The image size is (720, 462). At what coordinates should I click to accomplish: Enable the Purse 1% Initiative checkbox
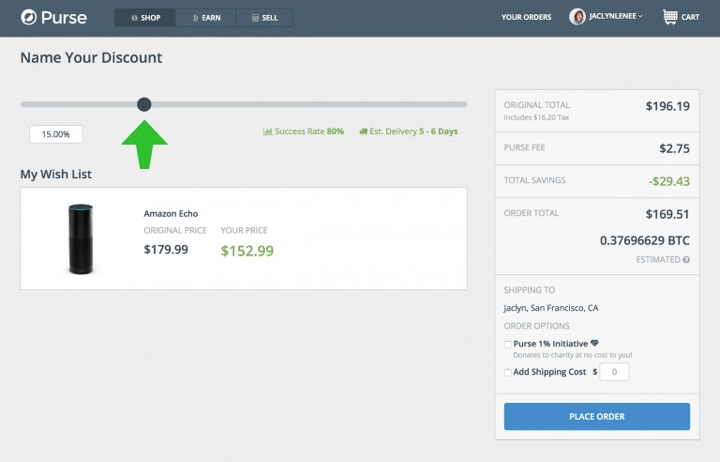(x=508, y=344)
